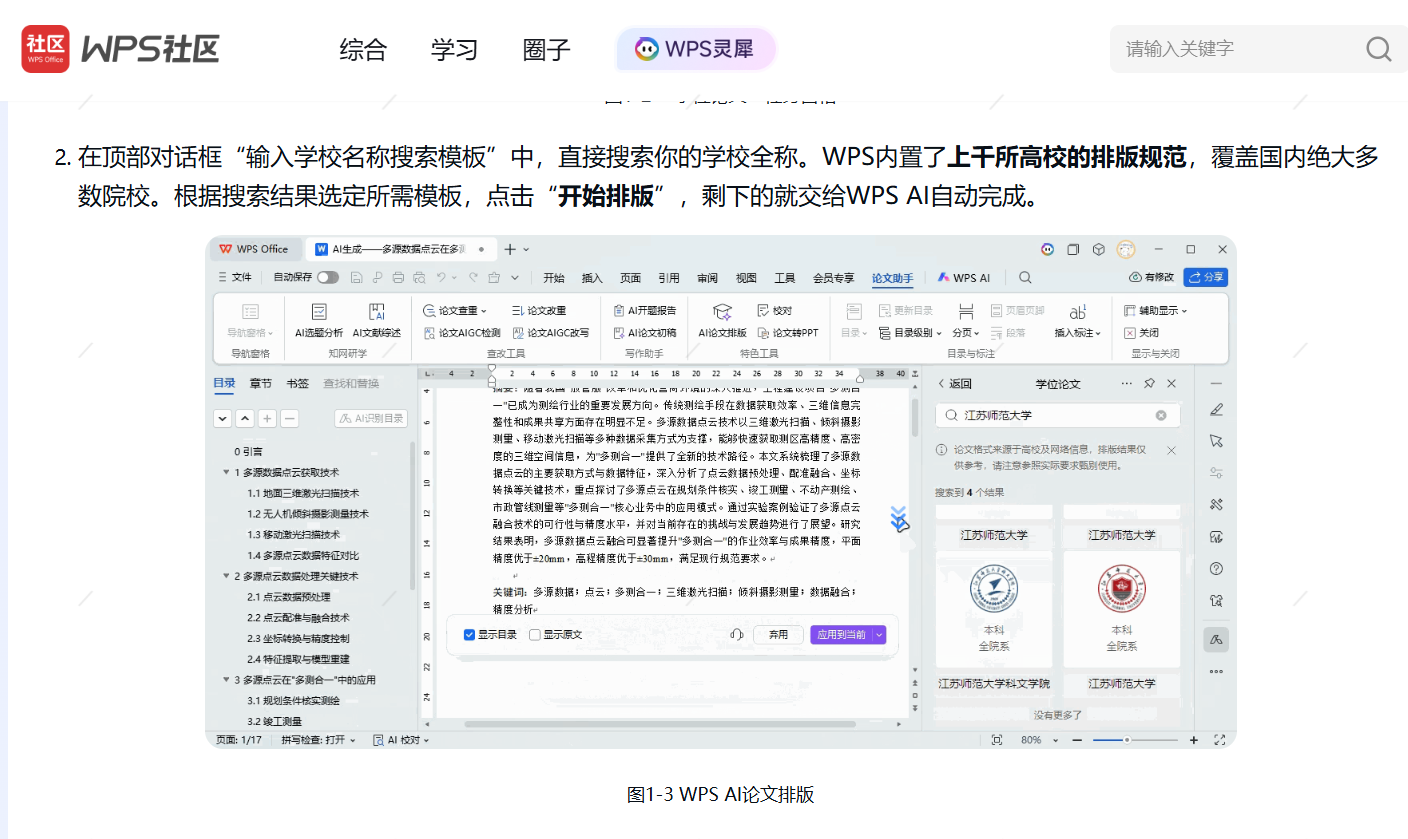Click the zoom slider handle in the status bar
Image resolution: width=1408 pixels, height=839 pixels.
(x=1127, y=740)
